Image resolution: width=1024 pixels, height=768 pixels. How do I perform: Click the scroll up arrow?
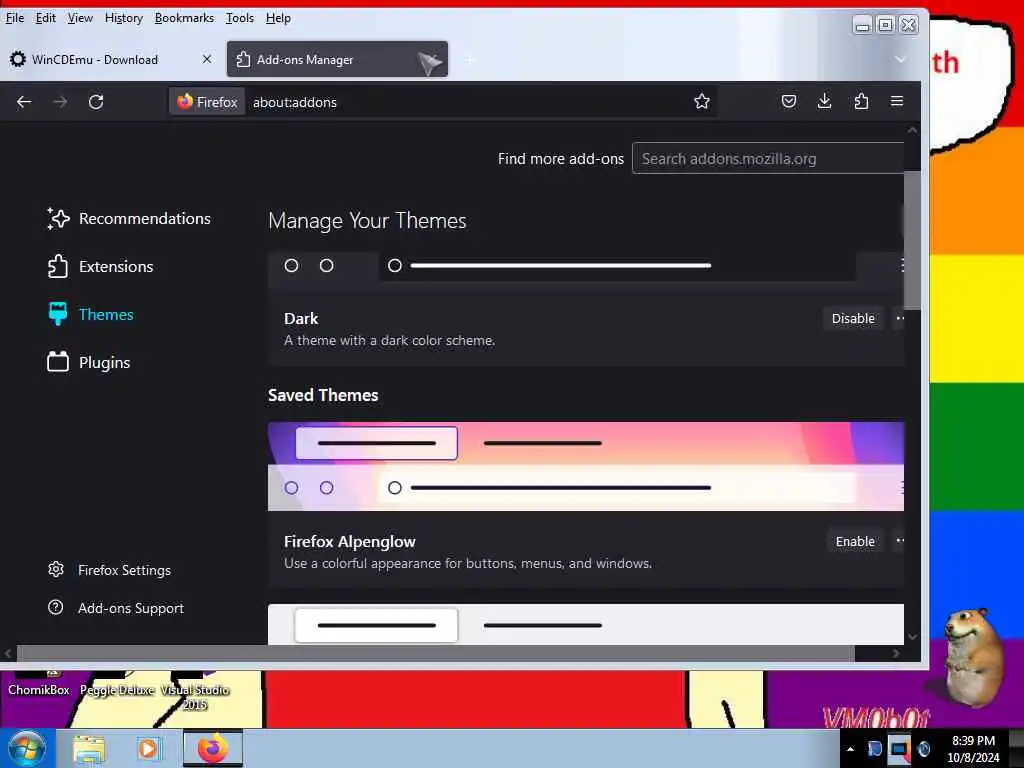(x=912, y=131)
